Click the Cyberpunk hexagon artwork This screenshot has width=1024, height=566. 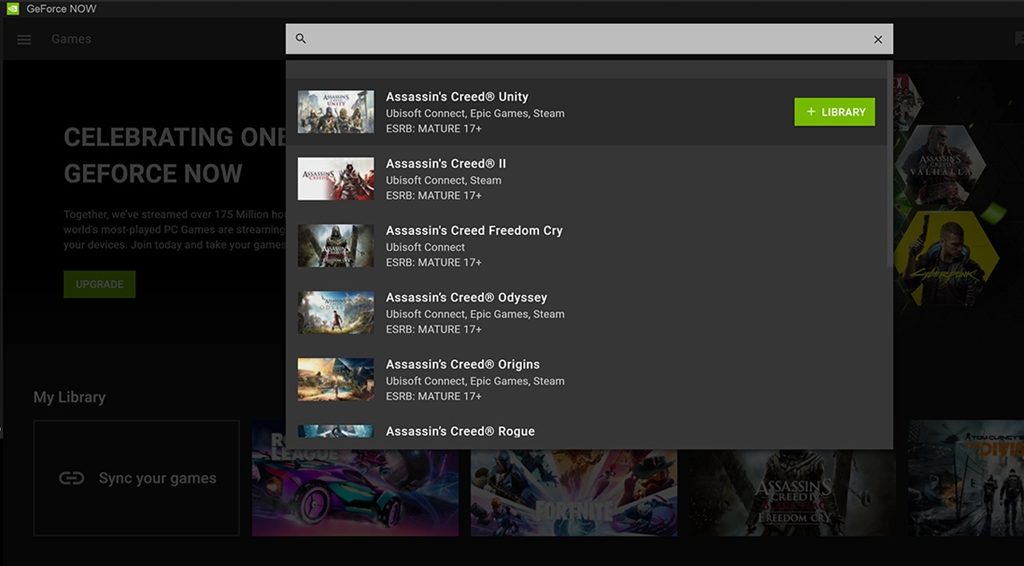pos(946,259)
